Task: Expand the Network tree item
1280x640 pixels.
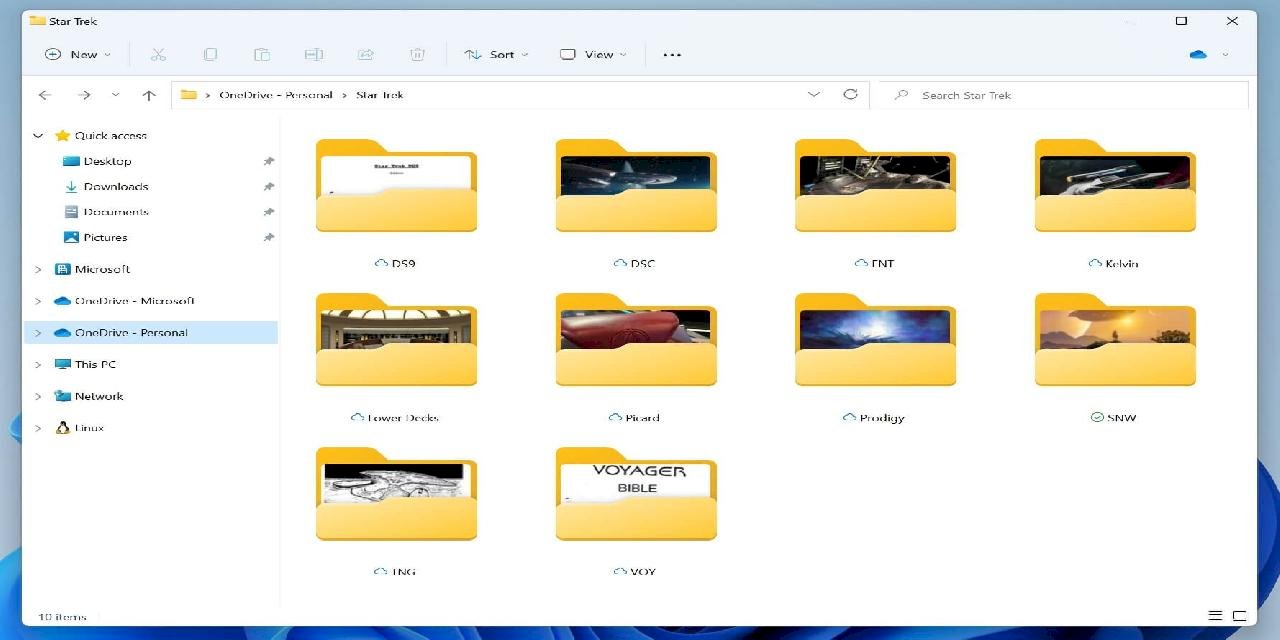Action: pos(38,396)
